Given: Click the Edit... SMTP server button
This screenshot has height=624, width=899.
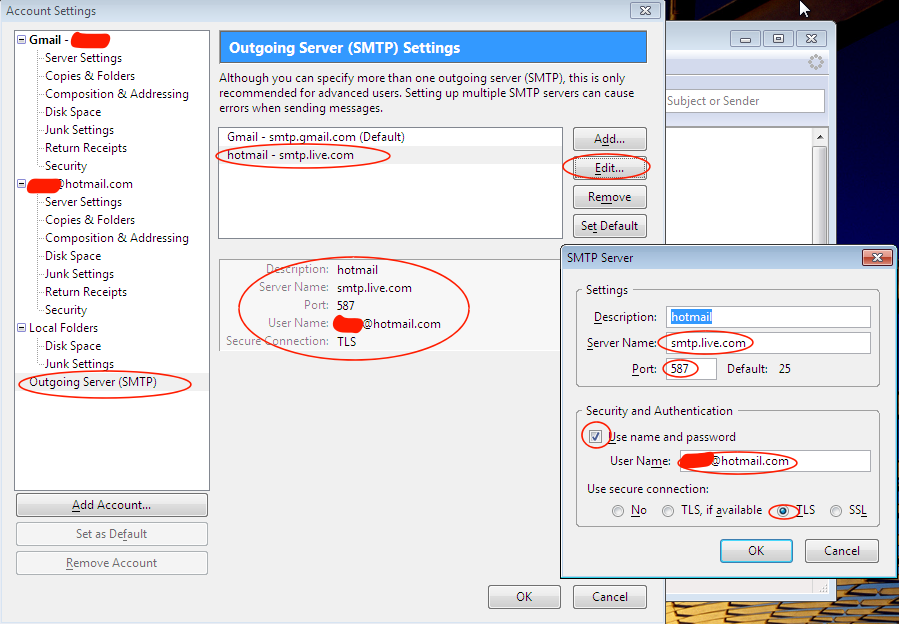Looking at the screenshot, I should coord(609,168).
